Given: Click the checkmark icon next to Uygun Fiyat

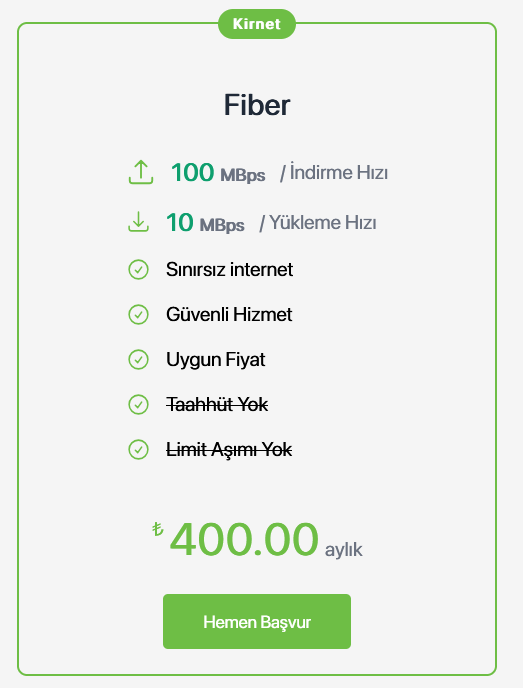Looking at the screenshot, I should [x=138, y=360].
